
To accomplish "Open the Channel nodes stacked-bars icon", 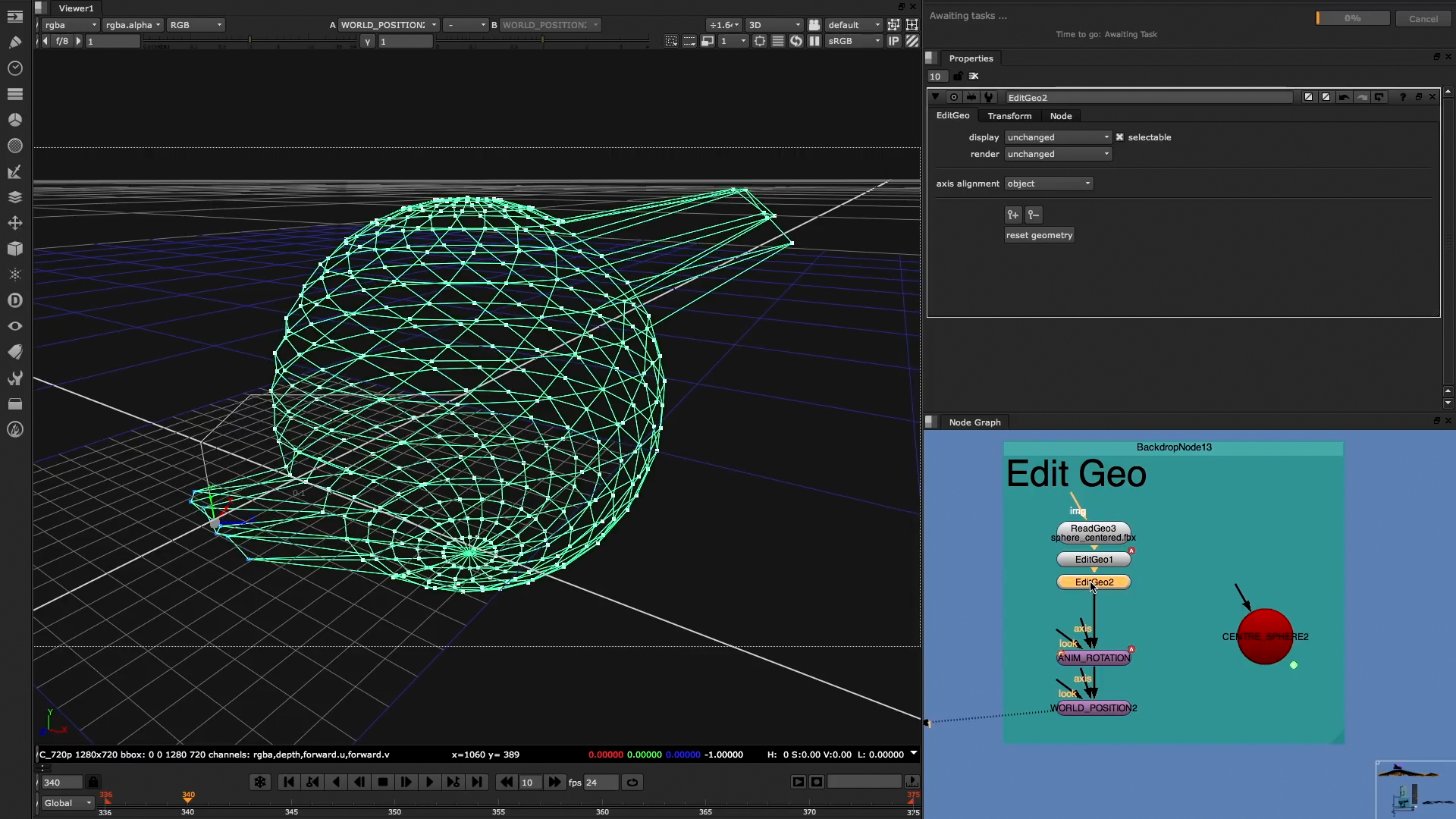I will (x=15, y=94).
